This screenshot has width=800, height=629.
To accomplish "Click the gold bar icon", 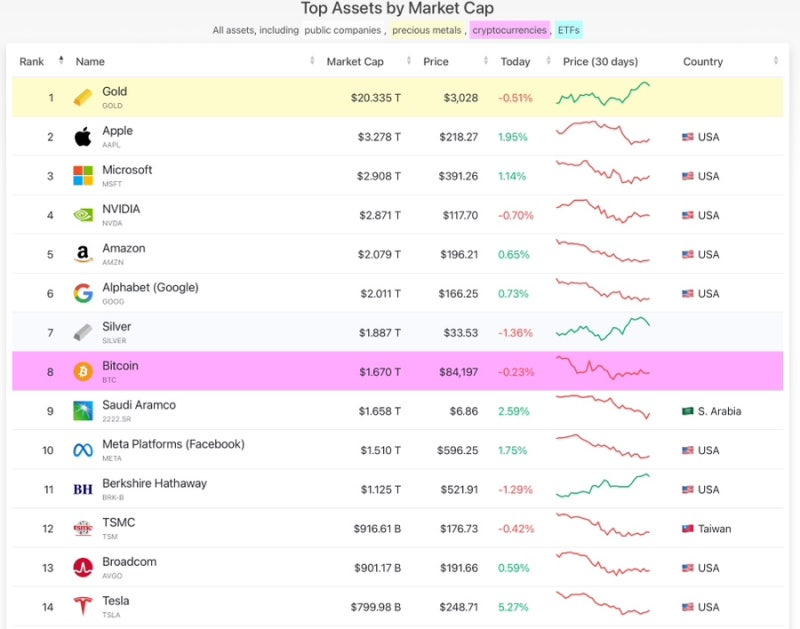I will (83, 98).
